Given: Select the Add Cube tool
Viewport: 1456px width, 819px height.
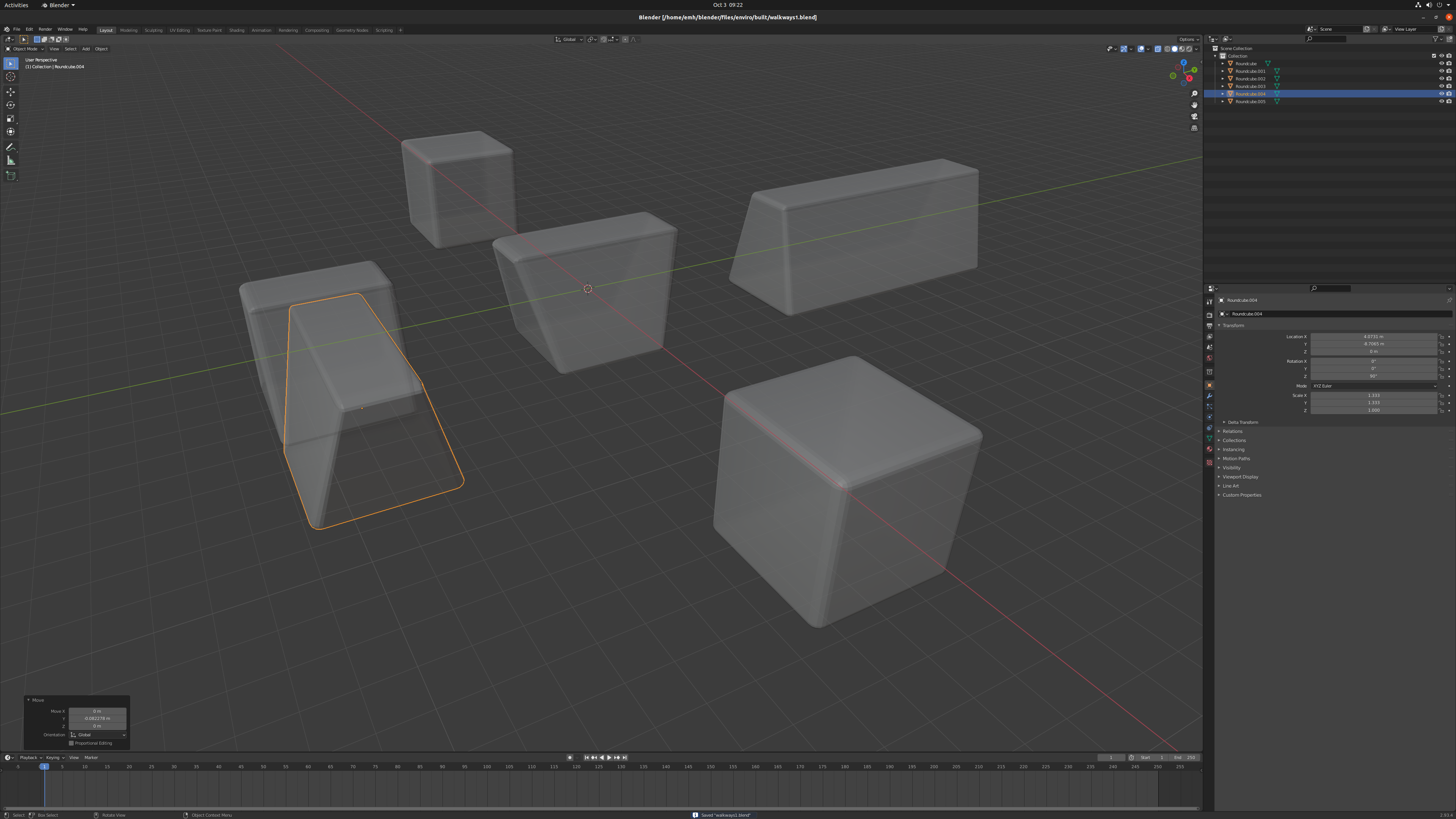Looking at the screenshot, I should coord(11,176).
